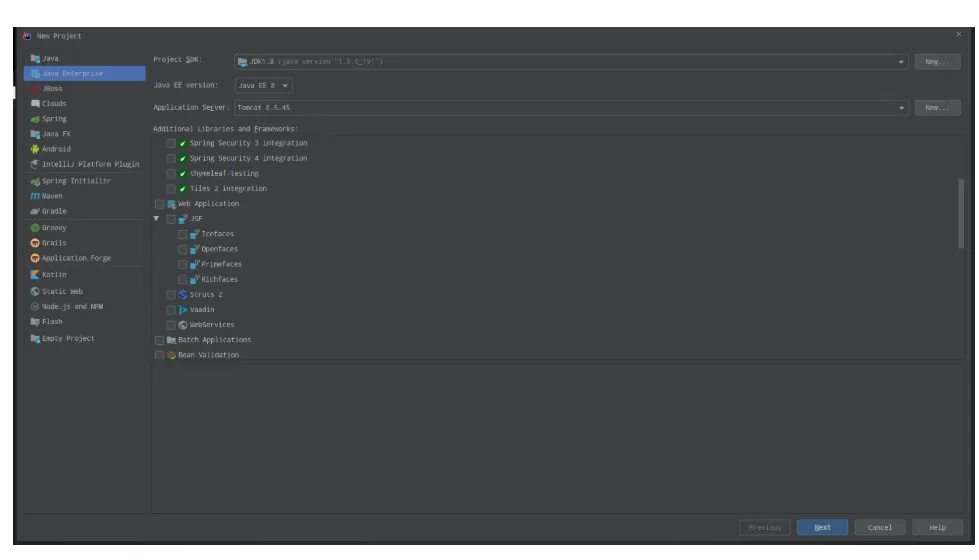Select the Kotlin project type label

coord(54,275)
